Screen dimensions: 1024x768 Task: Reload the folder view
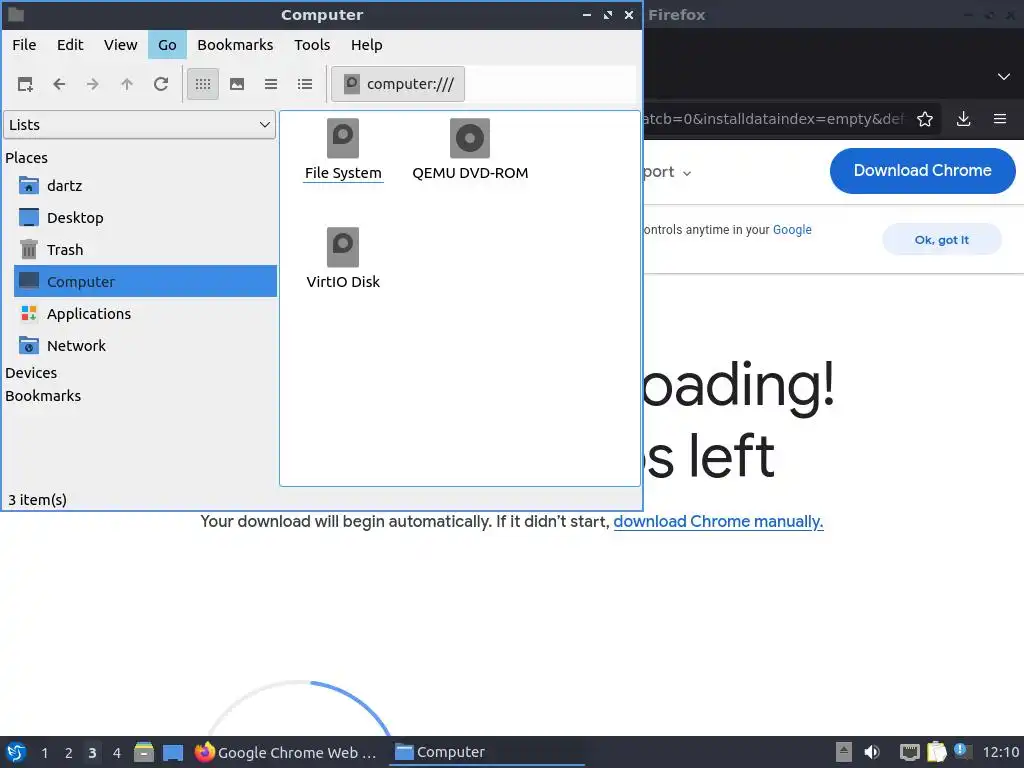(161, 84)
